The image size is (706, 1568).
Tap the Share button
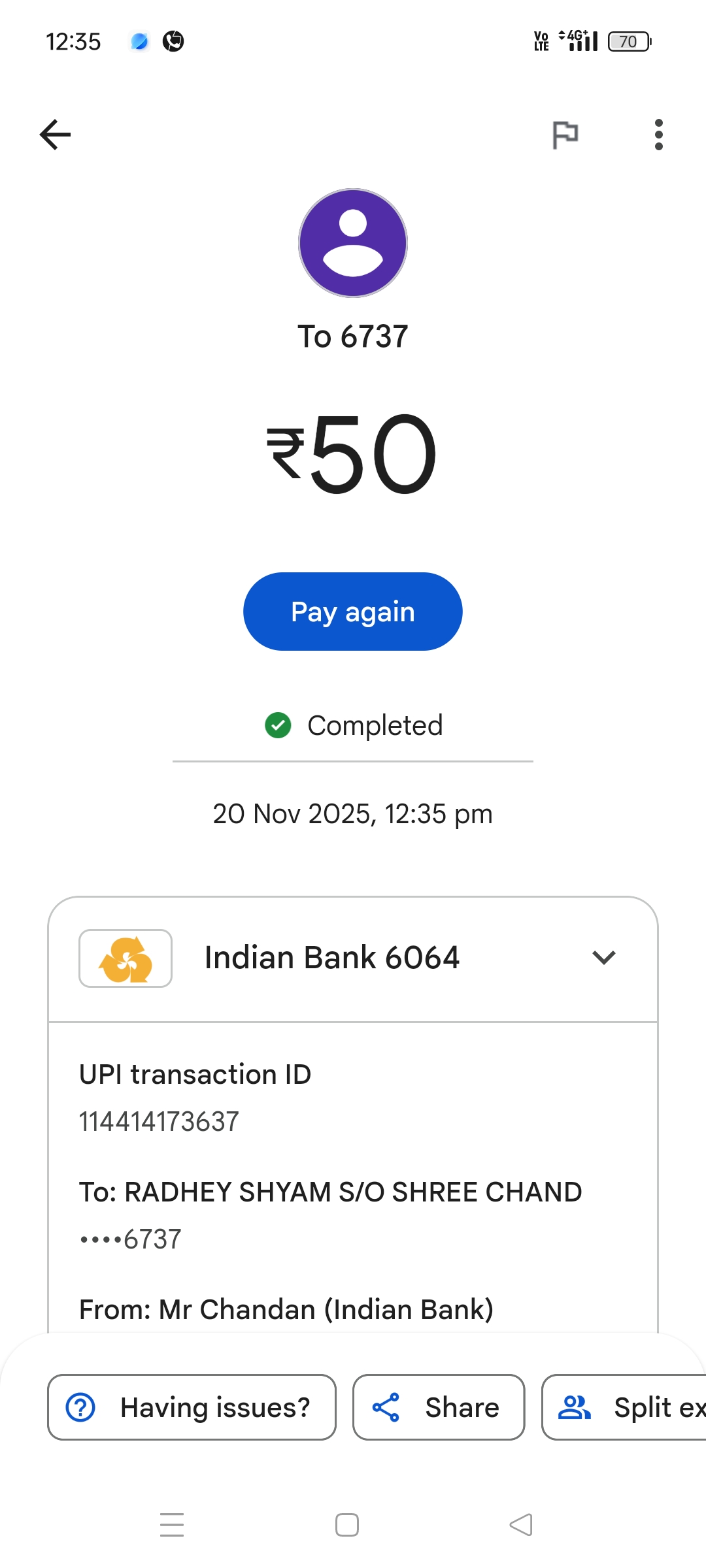pos(439,1407)
